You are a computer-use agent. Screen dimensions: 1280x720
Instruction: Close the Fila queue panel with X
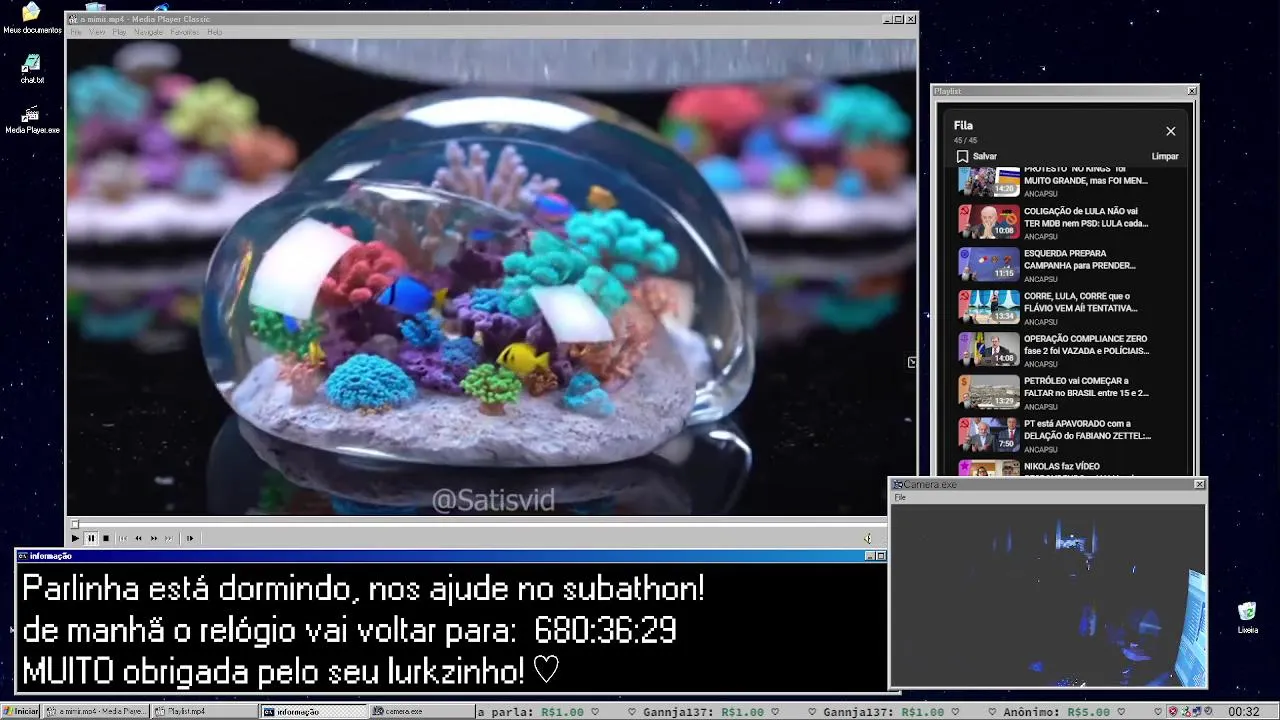tap(1170, 131)
